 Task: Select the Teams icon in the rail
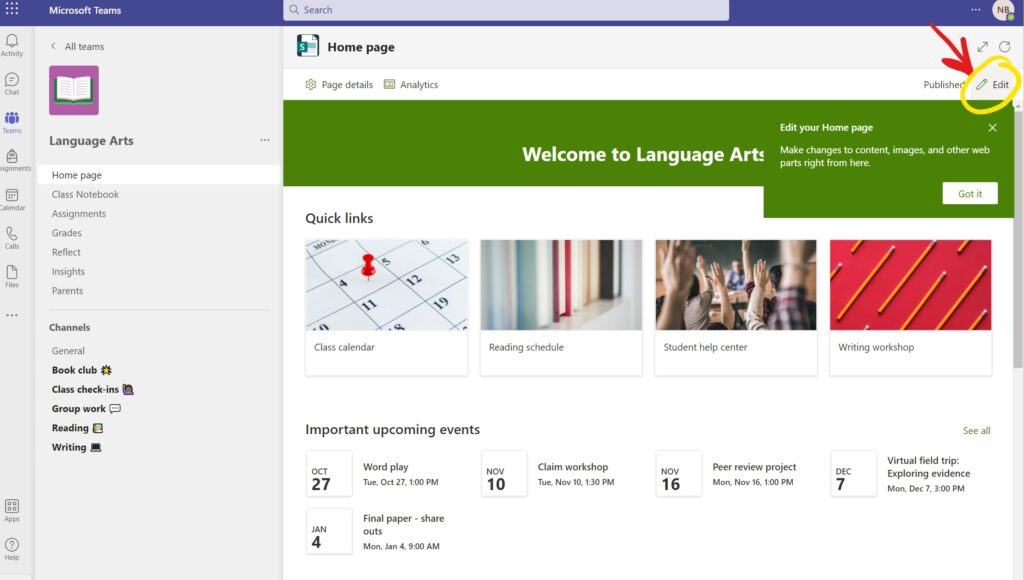pyautogui.click(x=12, y=121)
